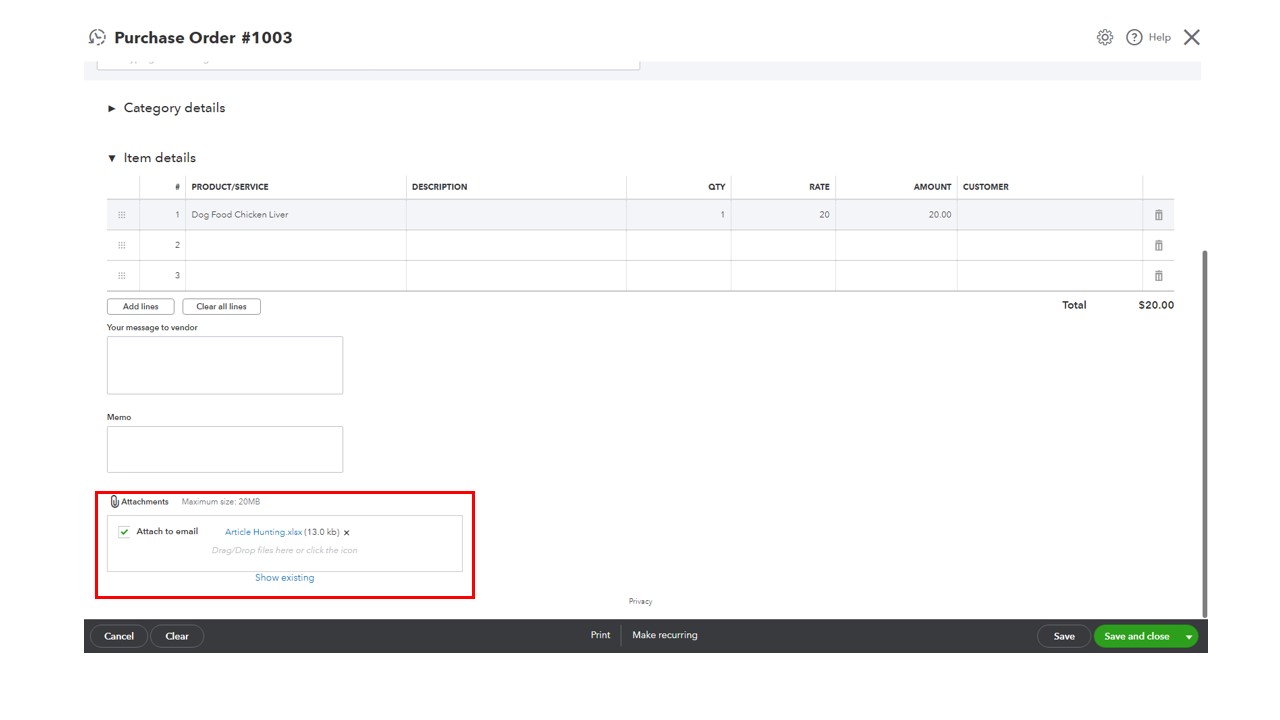Viewport: 1280px width, 720px height.
Task: Click the Add lines button
Action: click(140, 306)
